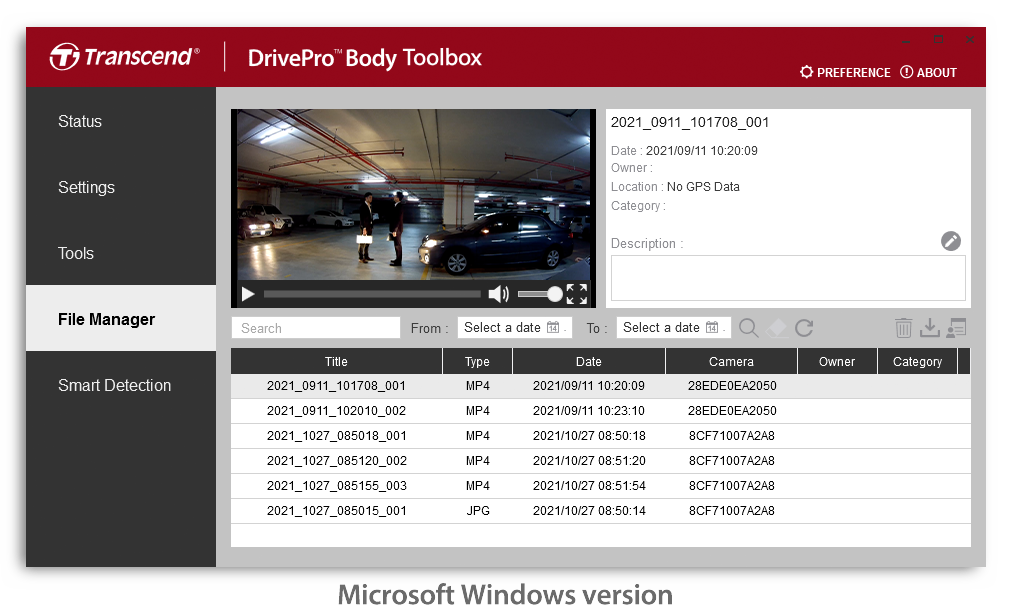The image size is (1012, 615).
Task: Open the To date picker
Action: [673, 328]
